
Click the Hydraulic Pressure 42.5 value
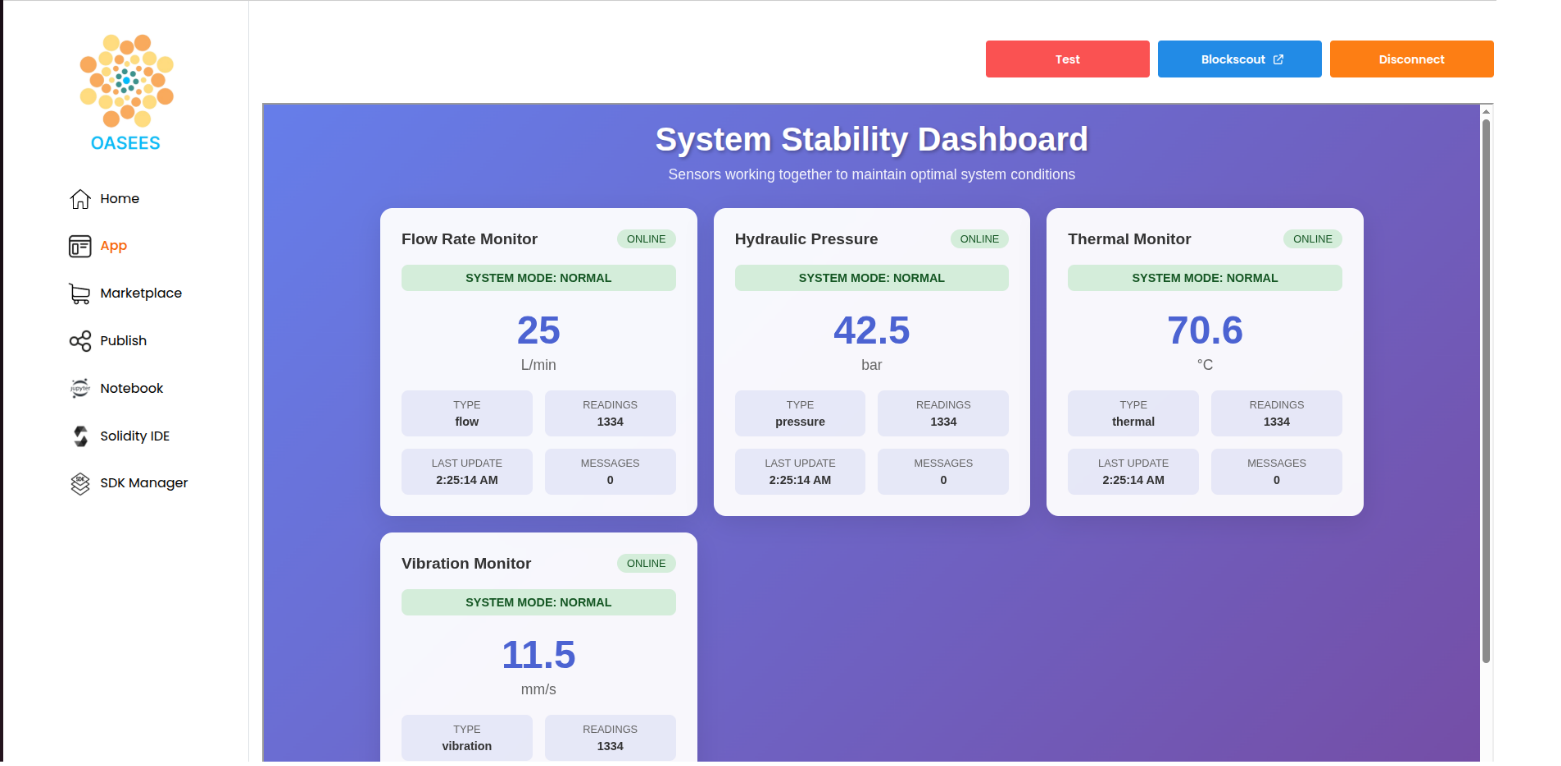(x=871, y=331)
